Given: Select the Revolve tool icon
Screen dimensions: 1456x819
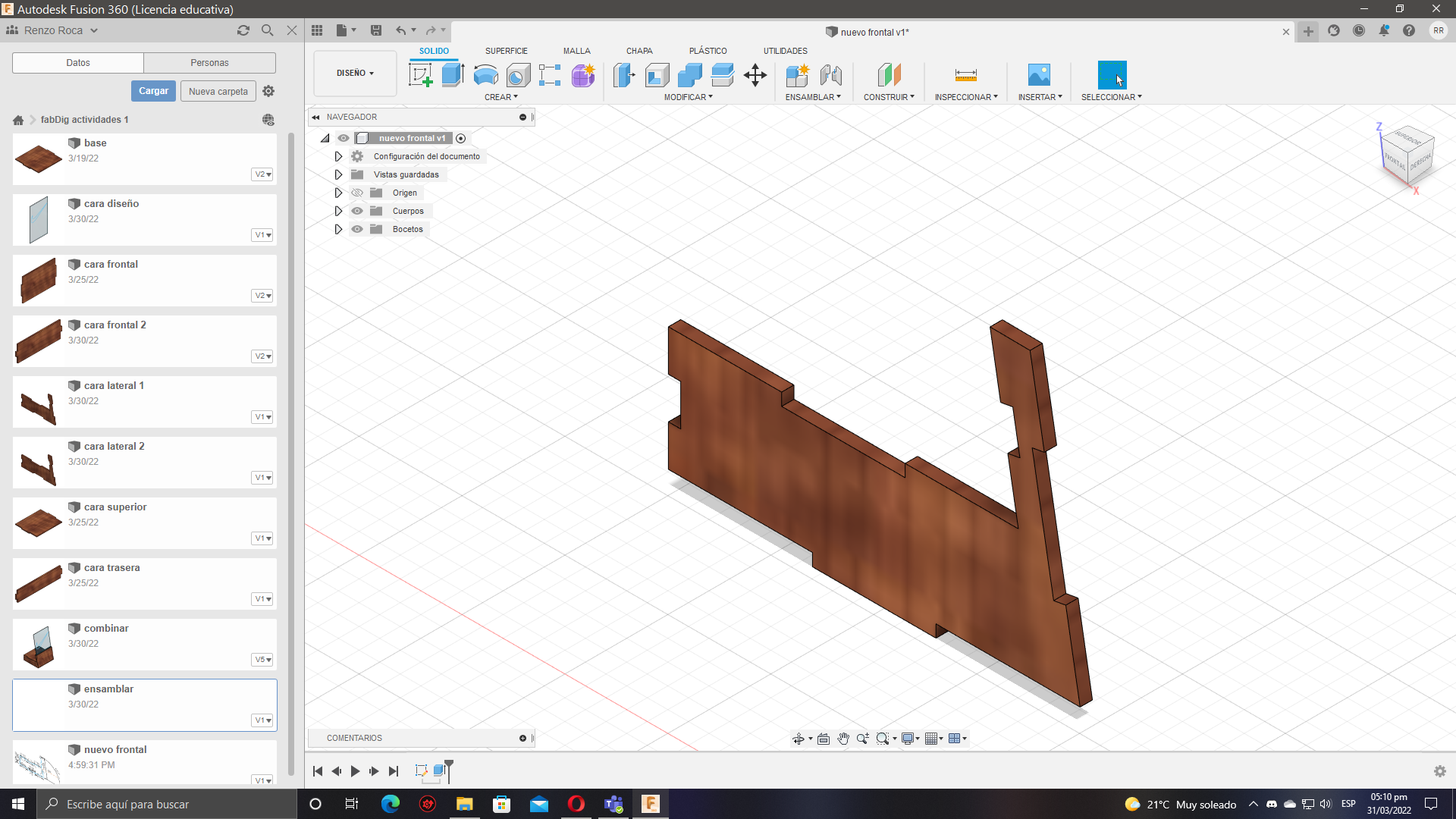Looking at the screenshot, I should point(485,75).
